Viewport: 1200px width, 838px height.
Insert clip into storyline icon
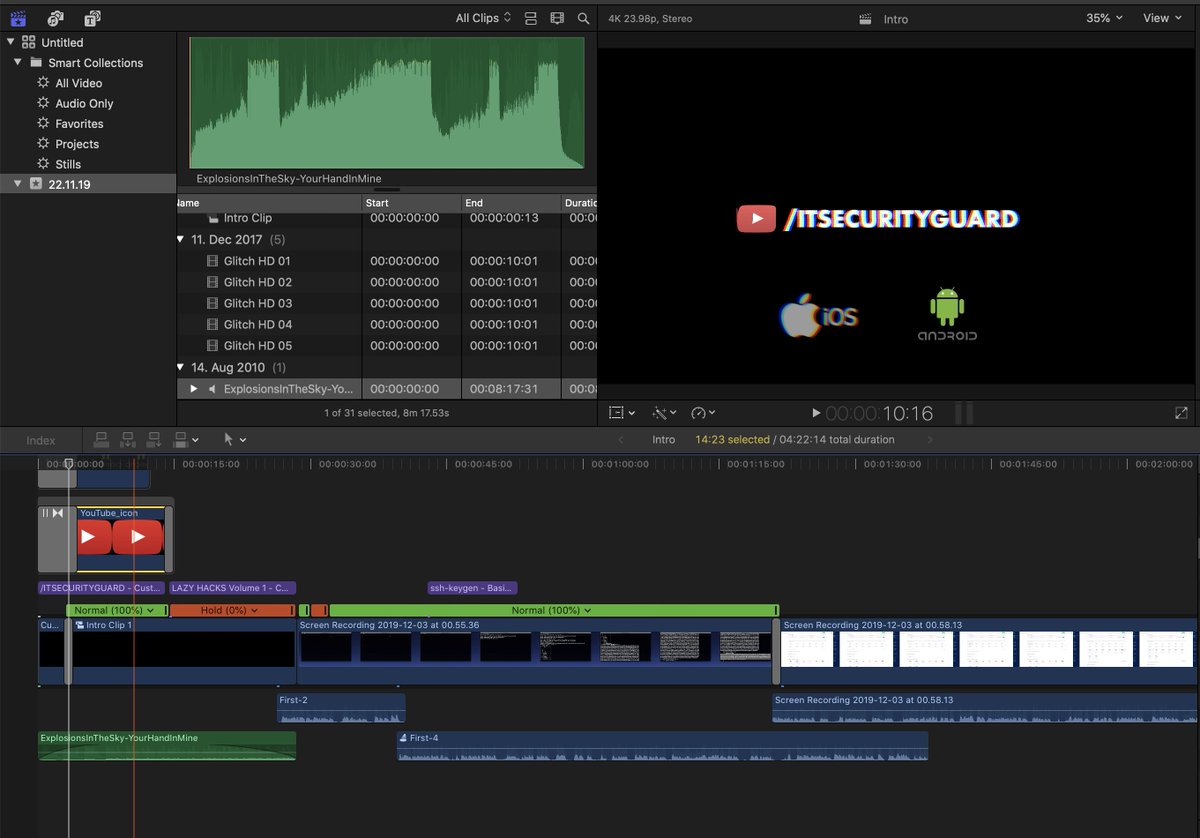point(128,439)
